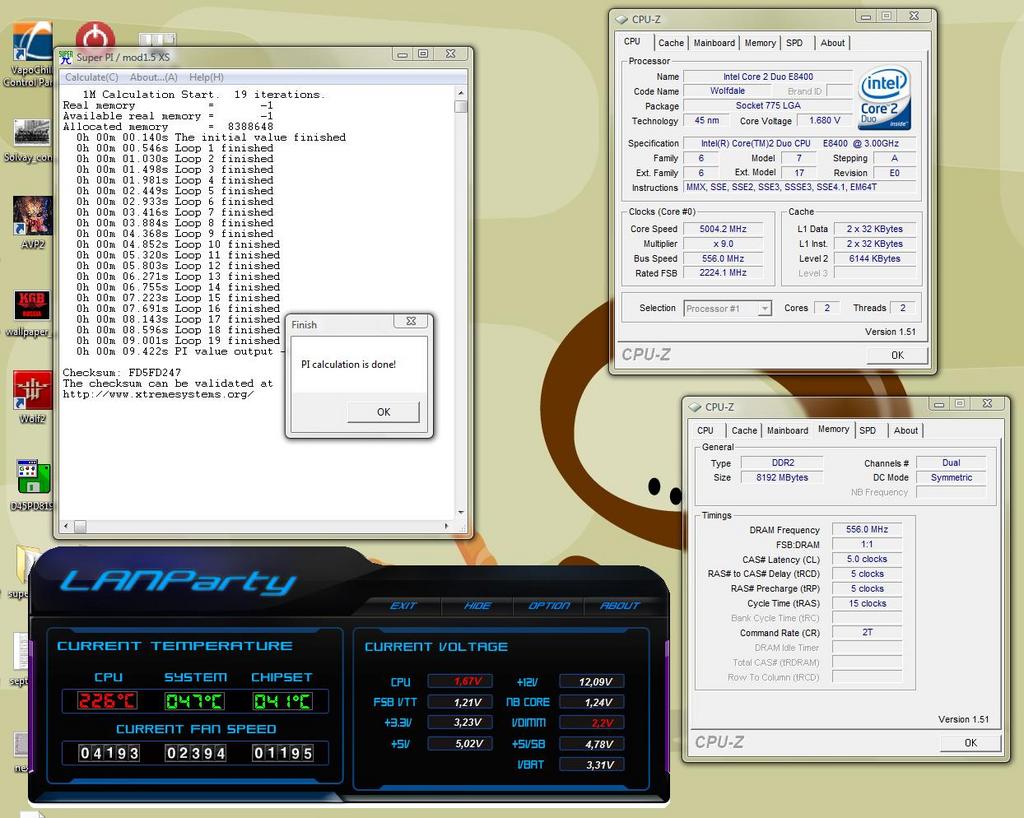Screen dimensions: 1024x818
Task: Open the D45PD819 floppy desktop icon
Action: click(x=33, y=477)
